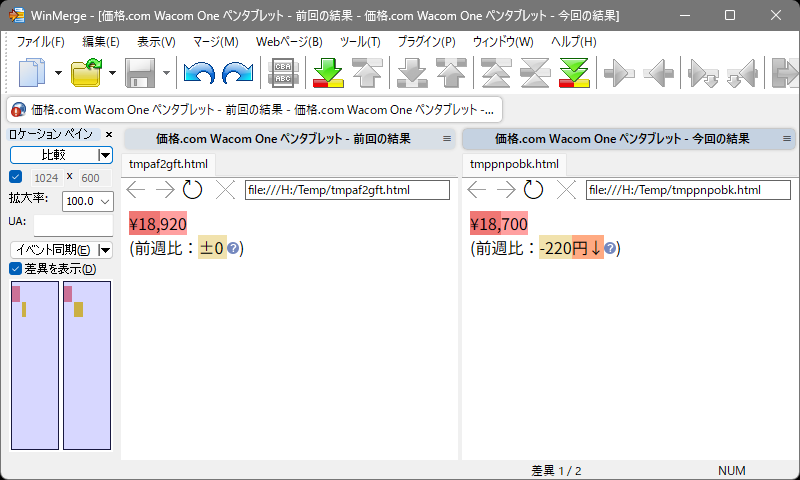800x480 pixels.
Task: Toggle the fit-to-window size checkbox
Action: [16, 176]
